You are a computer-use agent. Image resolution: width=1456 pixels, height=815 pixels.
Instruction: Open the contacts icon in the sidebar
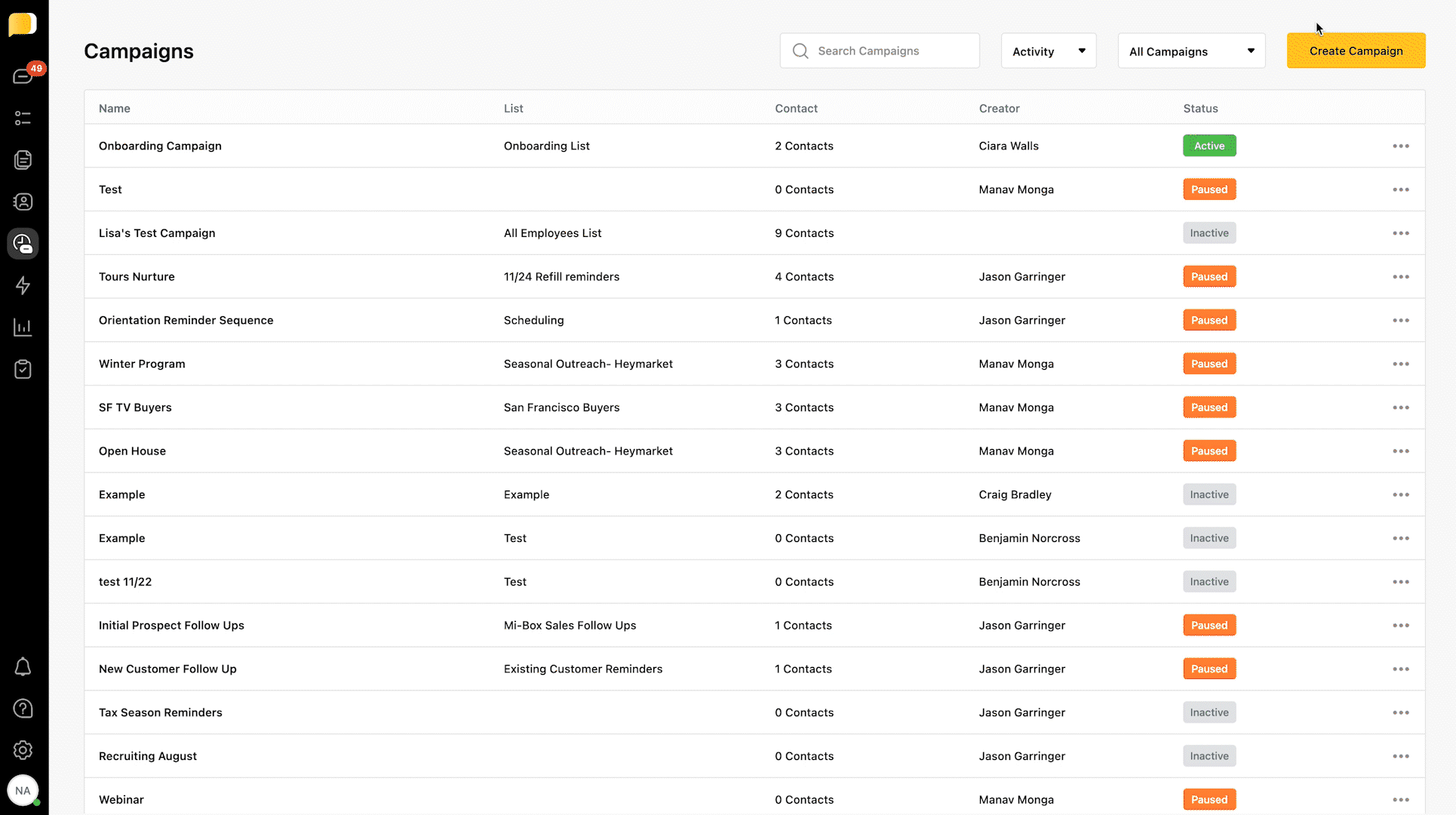pos(23,201)
